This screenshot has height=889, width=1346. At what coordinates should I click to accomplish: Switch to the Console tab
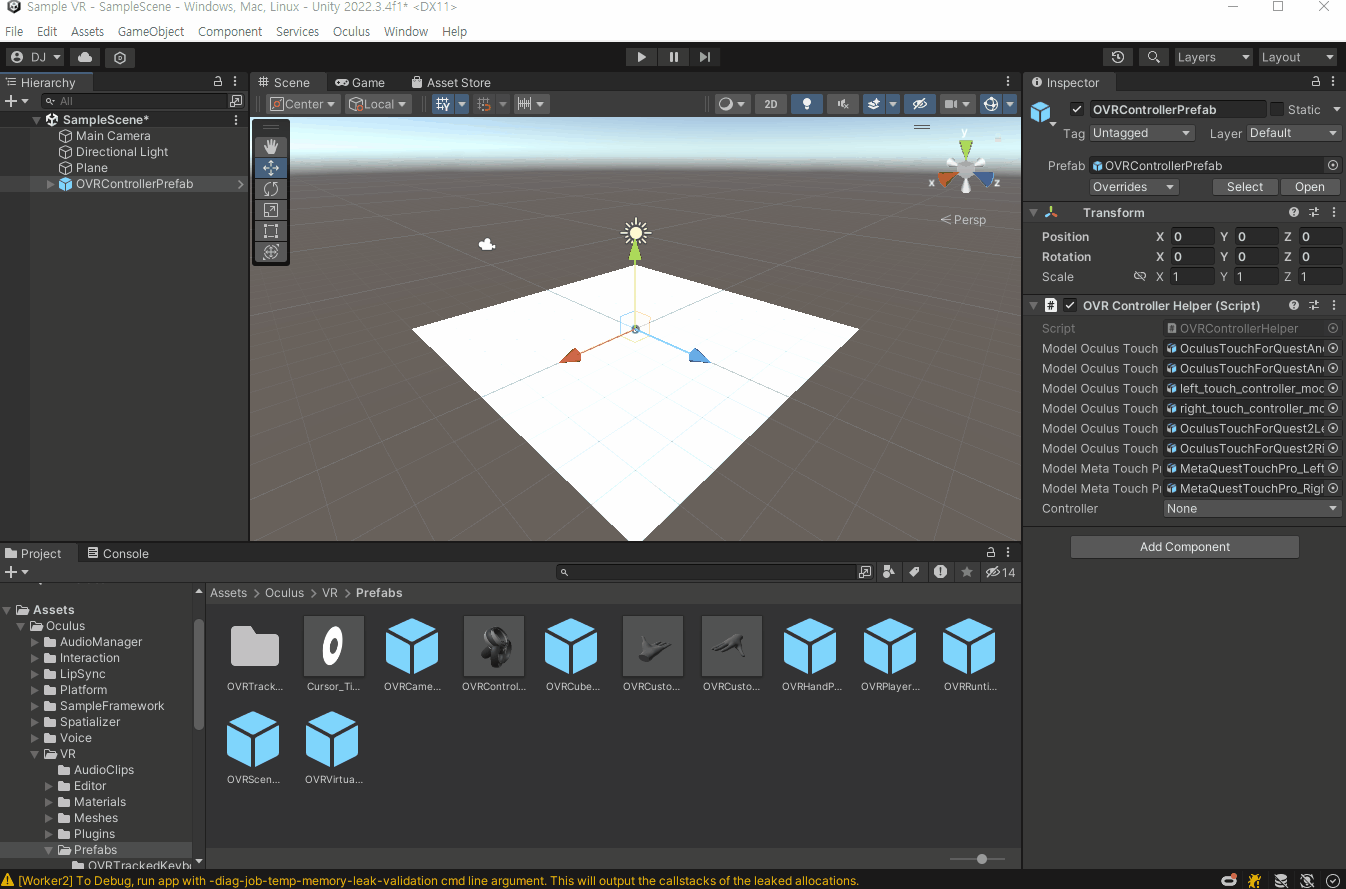click(117, 553)
